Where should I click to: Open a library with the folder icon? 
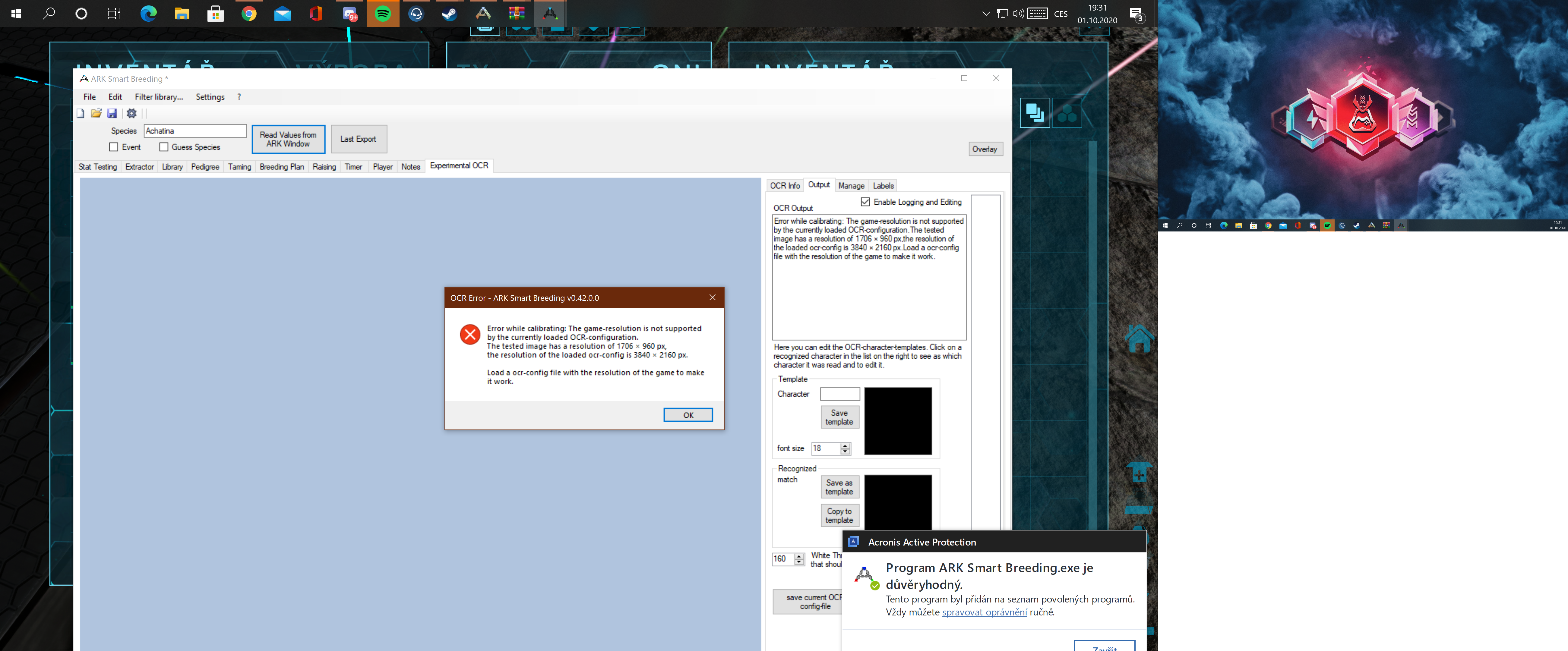pyautogui.click(x=96, y=113)
